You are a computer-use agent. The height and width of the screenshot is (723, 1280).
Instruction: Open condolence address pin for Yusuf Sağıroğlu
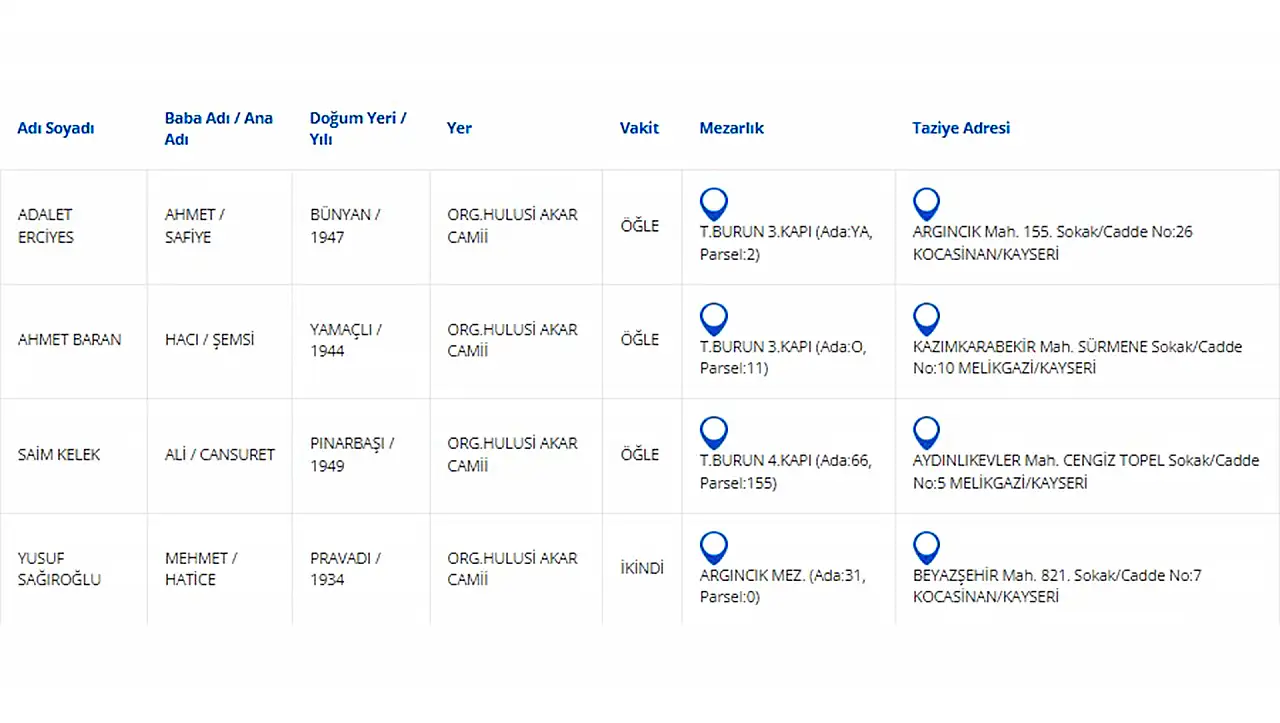point(926,548)
